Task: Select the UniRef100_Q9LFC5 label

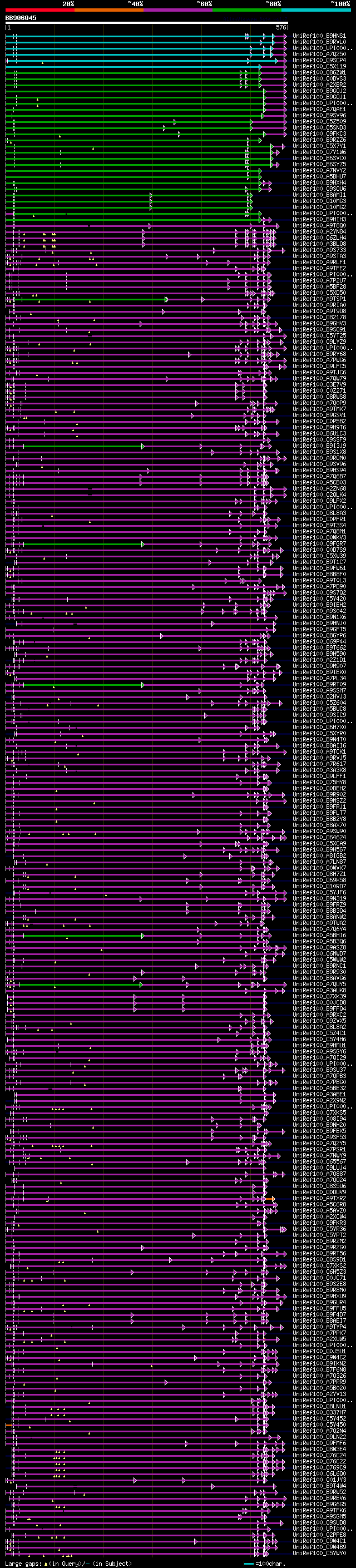Action: [x=319, y=367]
